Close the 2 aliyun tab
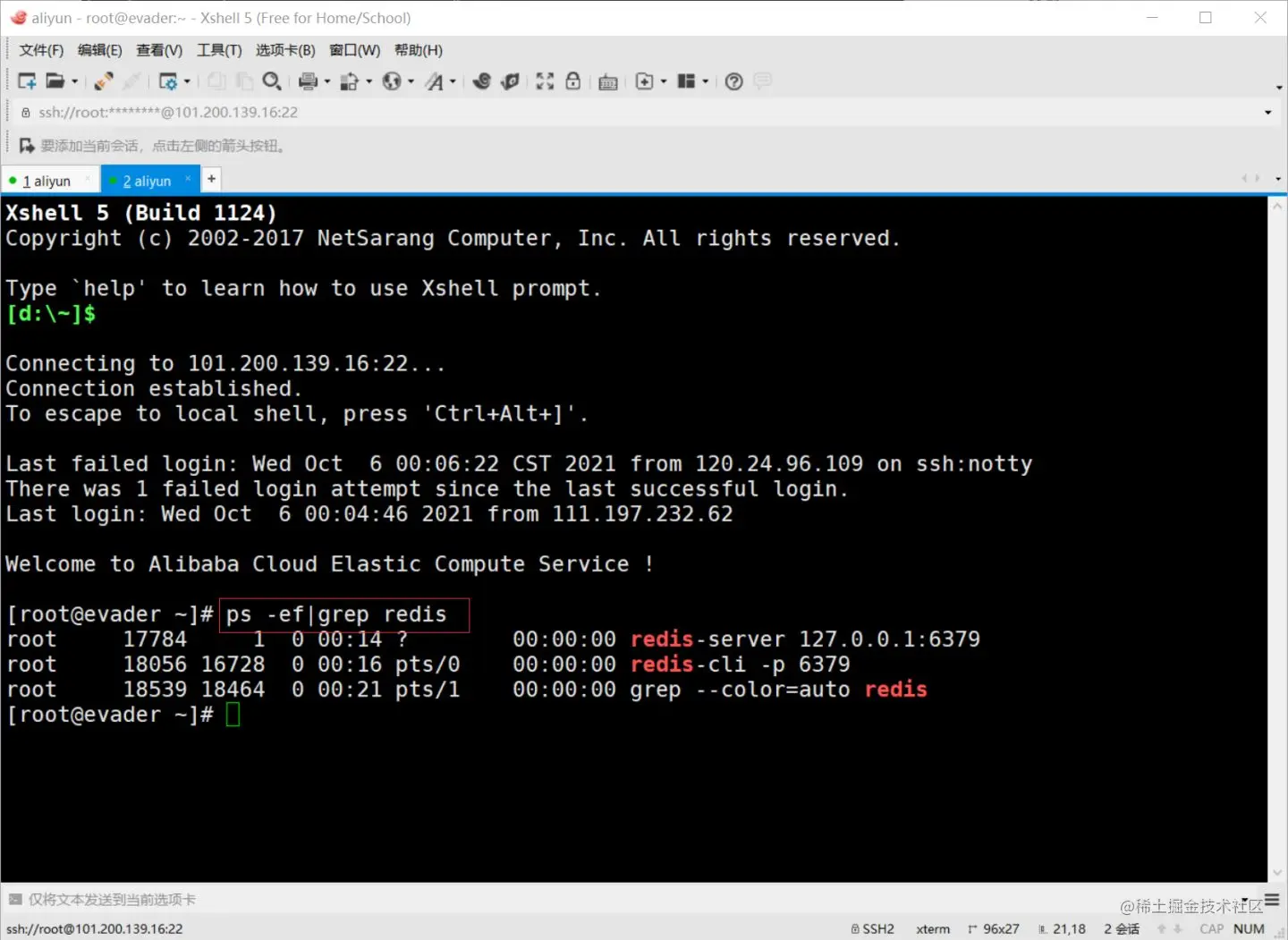Image resolution: width=1288 pixels, height=940 pixels. click(x=188, y=179)
